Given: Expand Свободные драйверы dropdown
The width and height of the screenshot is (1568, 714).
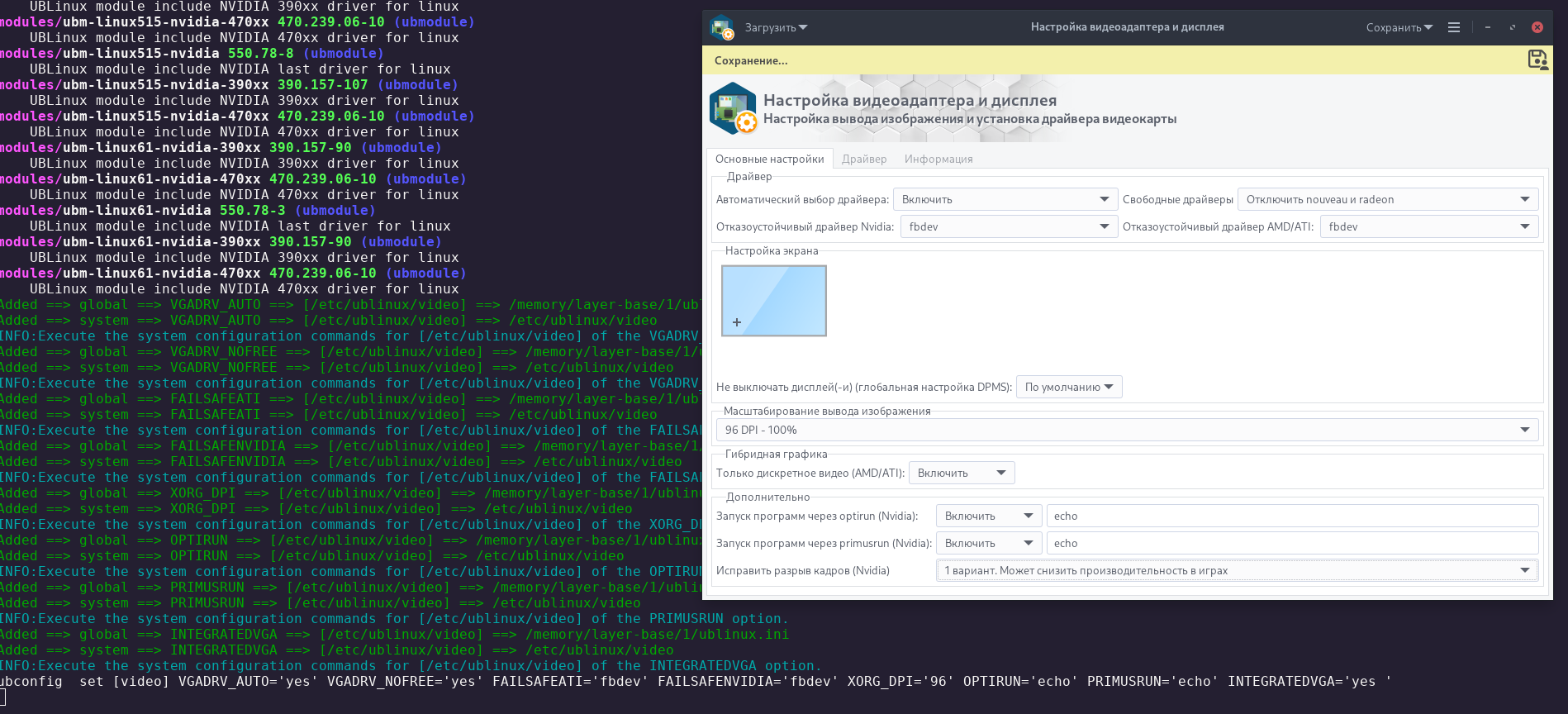Looking at the screenshot, I should tap(1387, 199).
